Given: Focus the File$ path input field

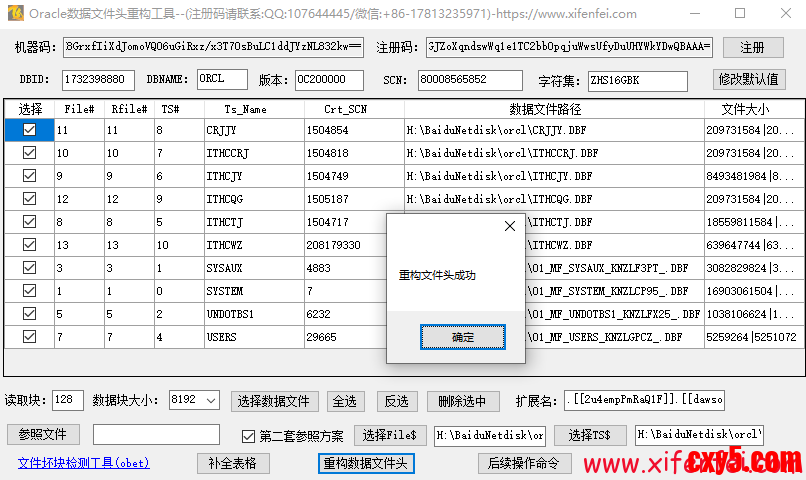Looking at the screenshot, I should (x=490, y=436).
